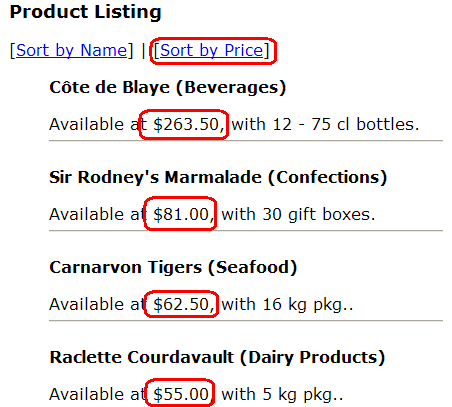Click the divider line below Sir Rodney's Marmalade
Viewport: 452px width, 407px height.
tap(246, 231)
